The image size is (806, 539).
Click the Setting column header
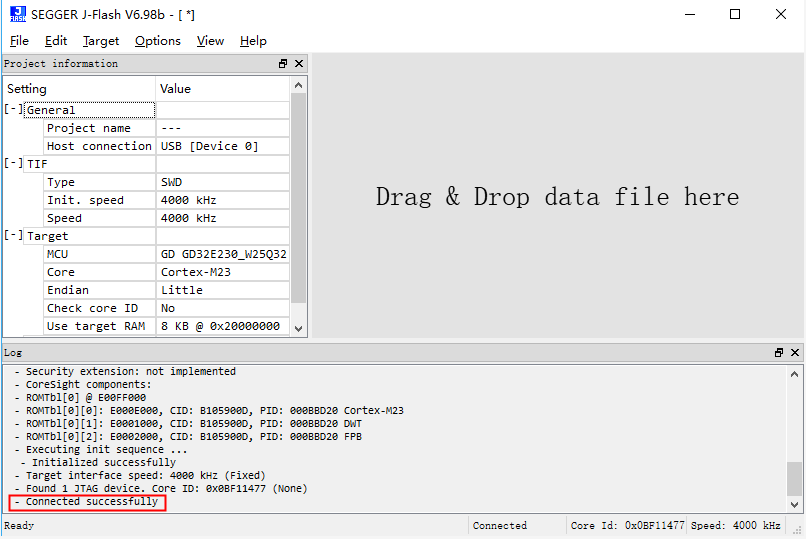(79, 89)
